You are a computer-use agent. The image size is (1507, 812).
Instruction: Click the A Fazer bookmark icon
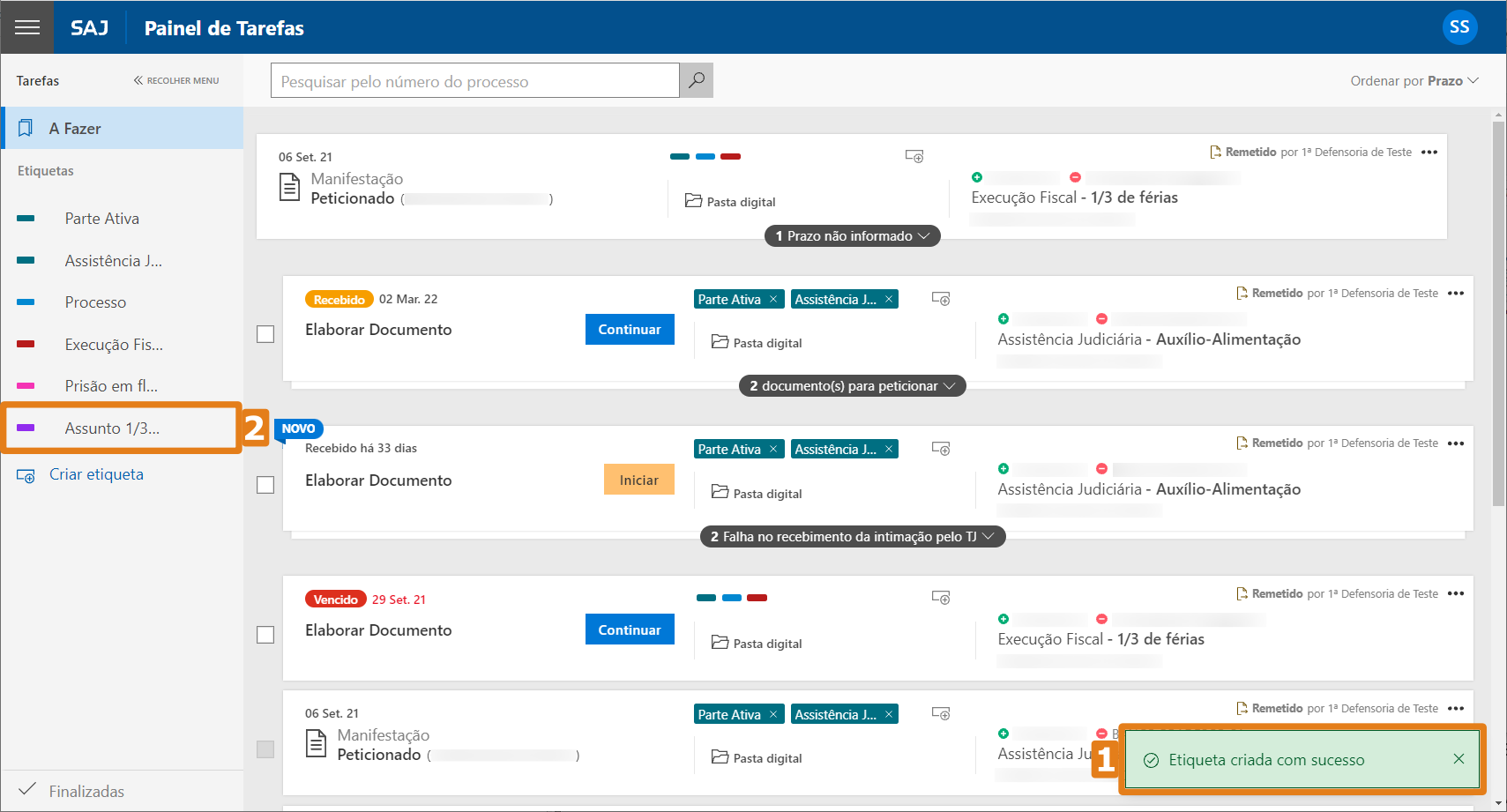click(x=26, y=129)
